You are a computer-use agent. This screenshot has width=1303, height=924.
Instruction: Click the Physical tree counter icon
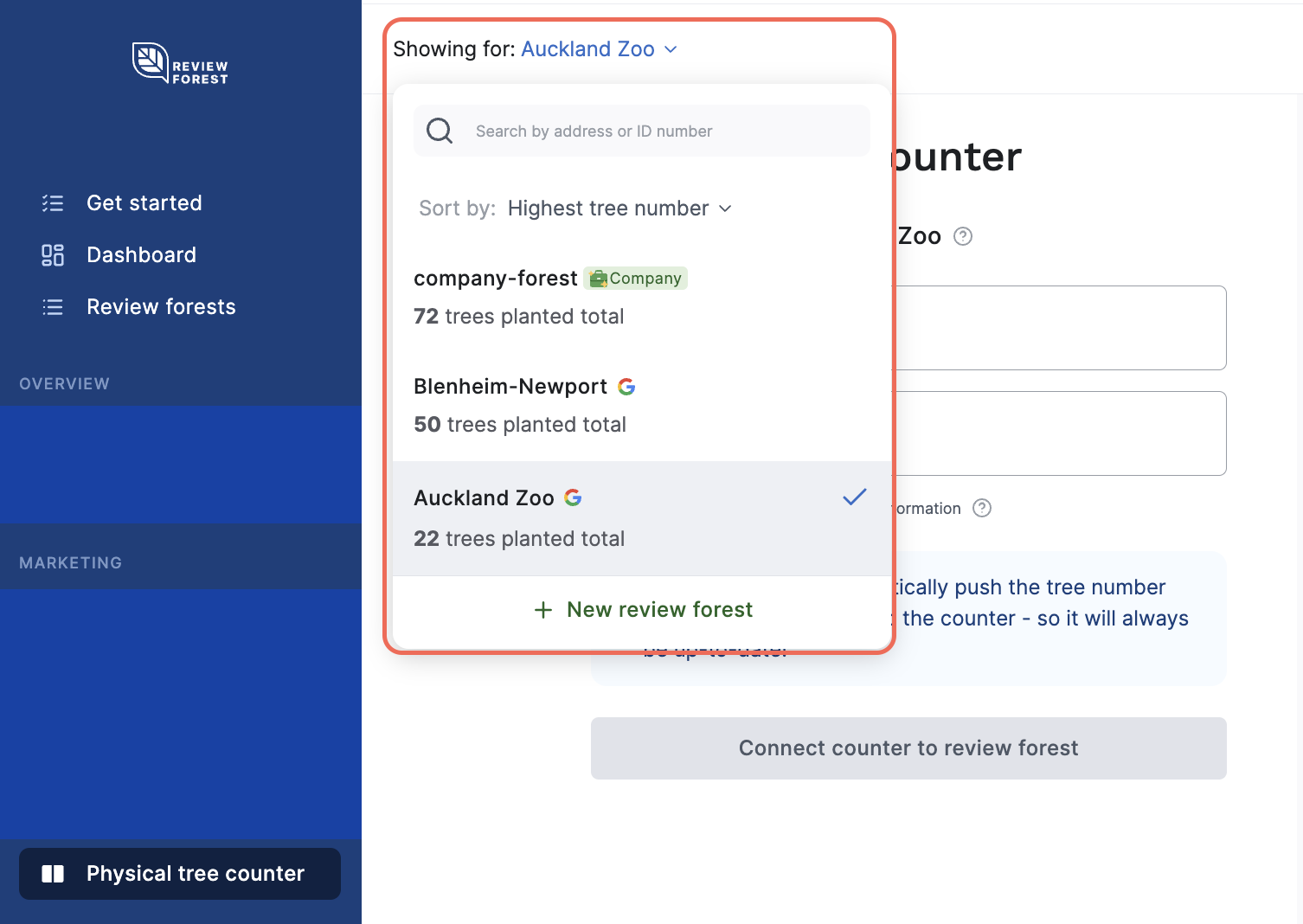click(x=53, y=874)
